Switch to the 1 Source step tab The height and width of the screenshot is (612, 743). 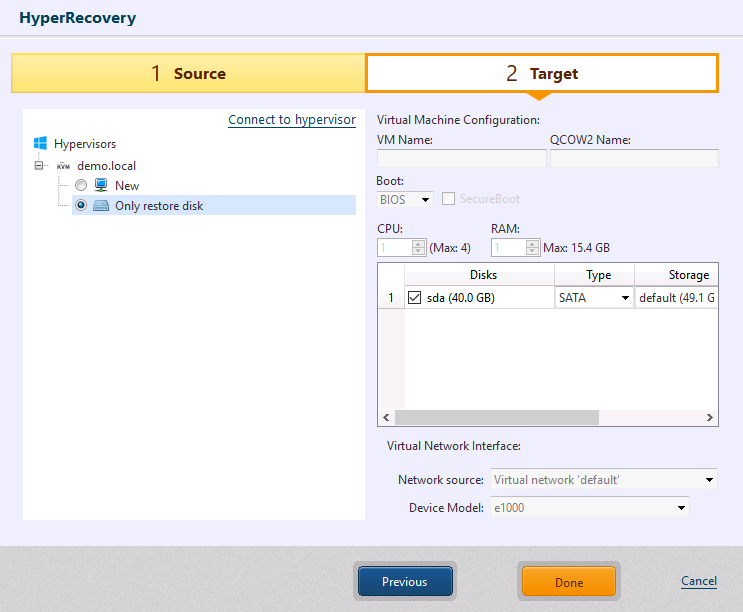click(x=188, y=73)
